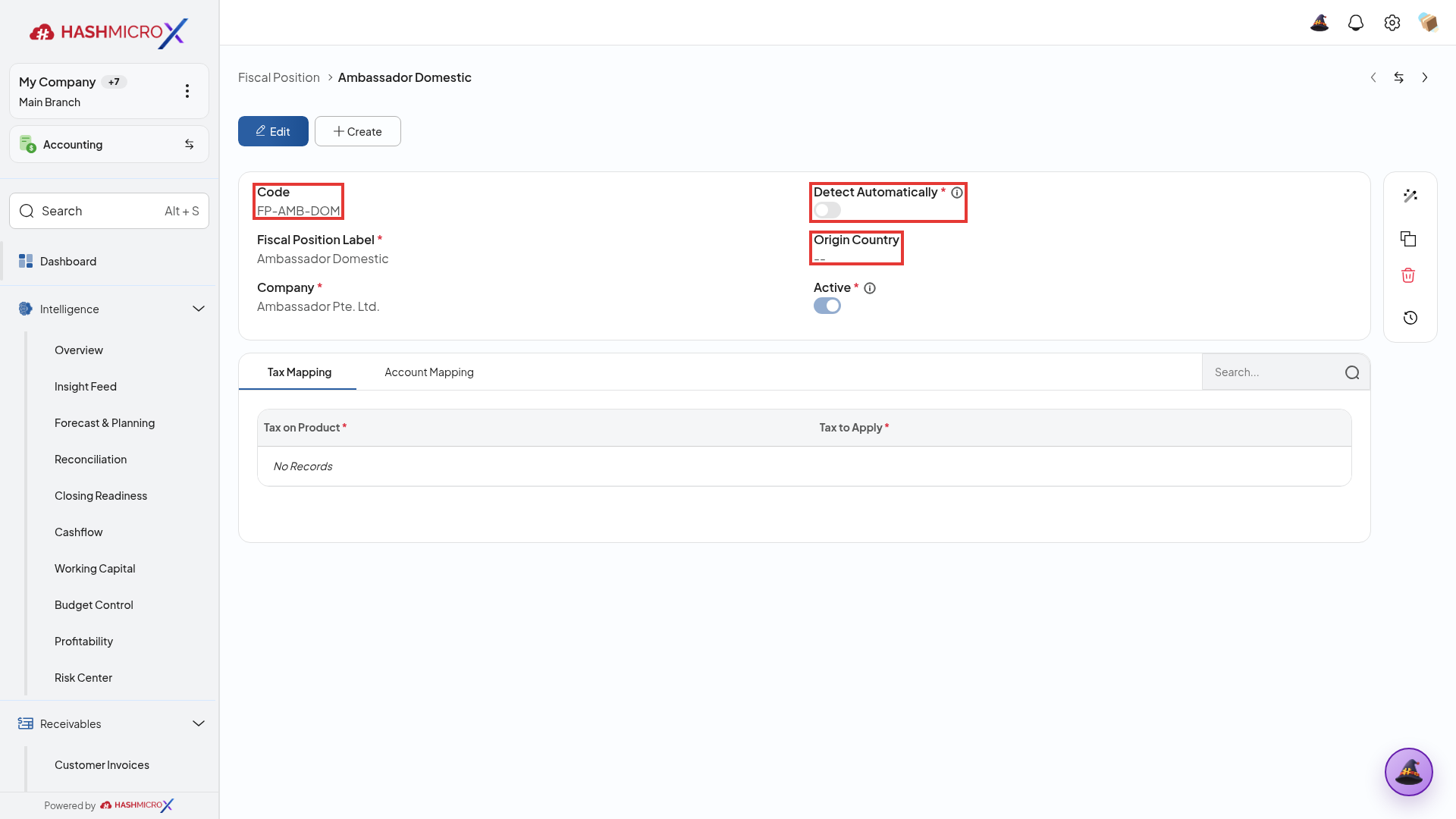
Task: Open Reconciliation menu item
Action: pyautogui.click(x=90, y=460)
